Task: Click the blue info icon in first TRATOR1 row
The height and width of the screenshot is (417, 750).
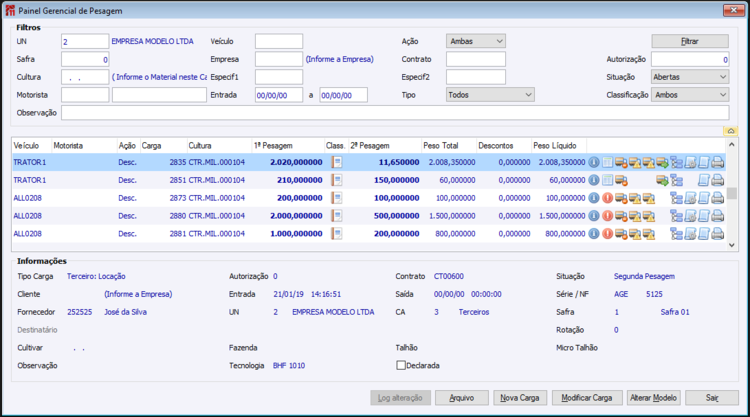Action: (593, 162)
